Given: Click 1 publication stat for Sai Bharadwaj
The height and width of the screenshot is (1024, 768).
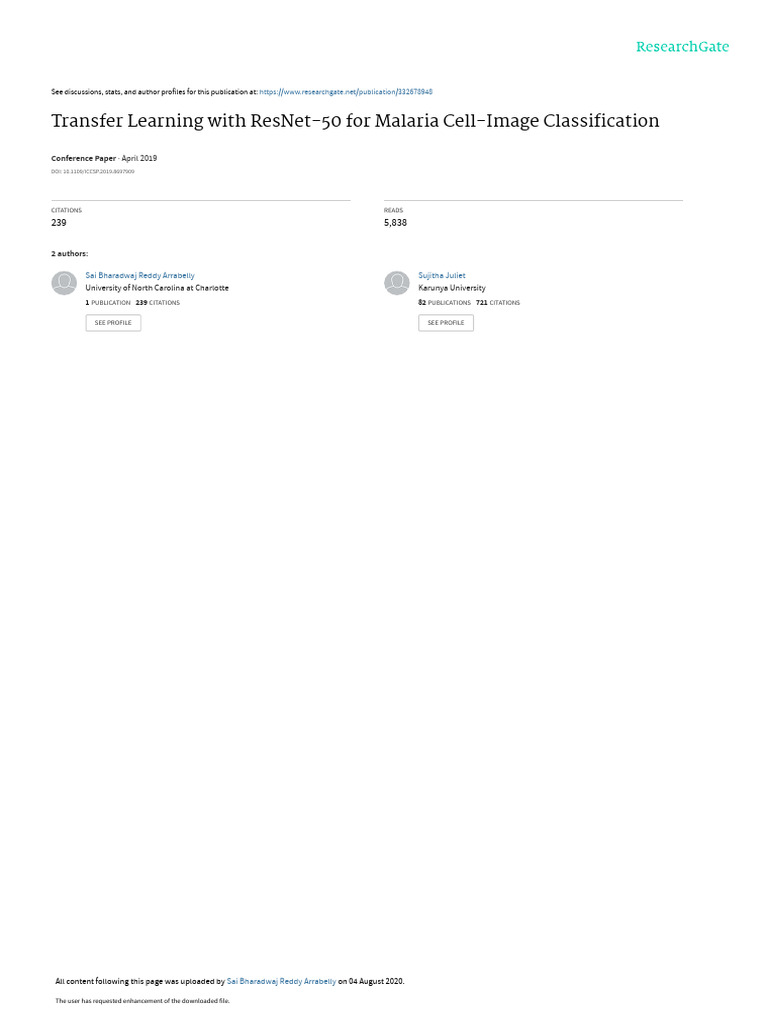Looking at the screenshot, I should [x=108, y=303].
